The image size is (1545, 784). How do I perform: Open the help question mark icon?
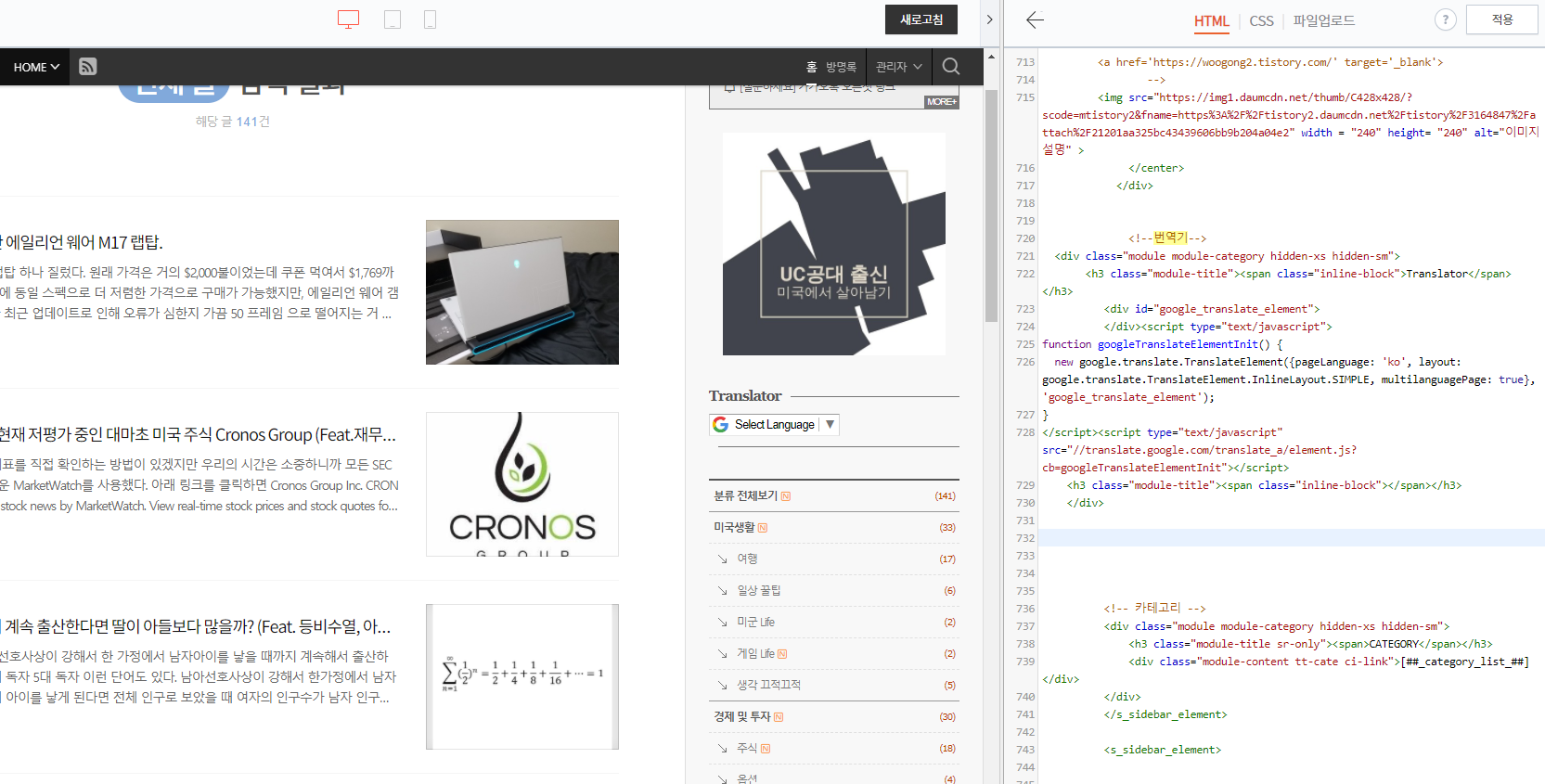(1445, 19)
